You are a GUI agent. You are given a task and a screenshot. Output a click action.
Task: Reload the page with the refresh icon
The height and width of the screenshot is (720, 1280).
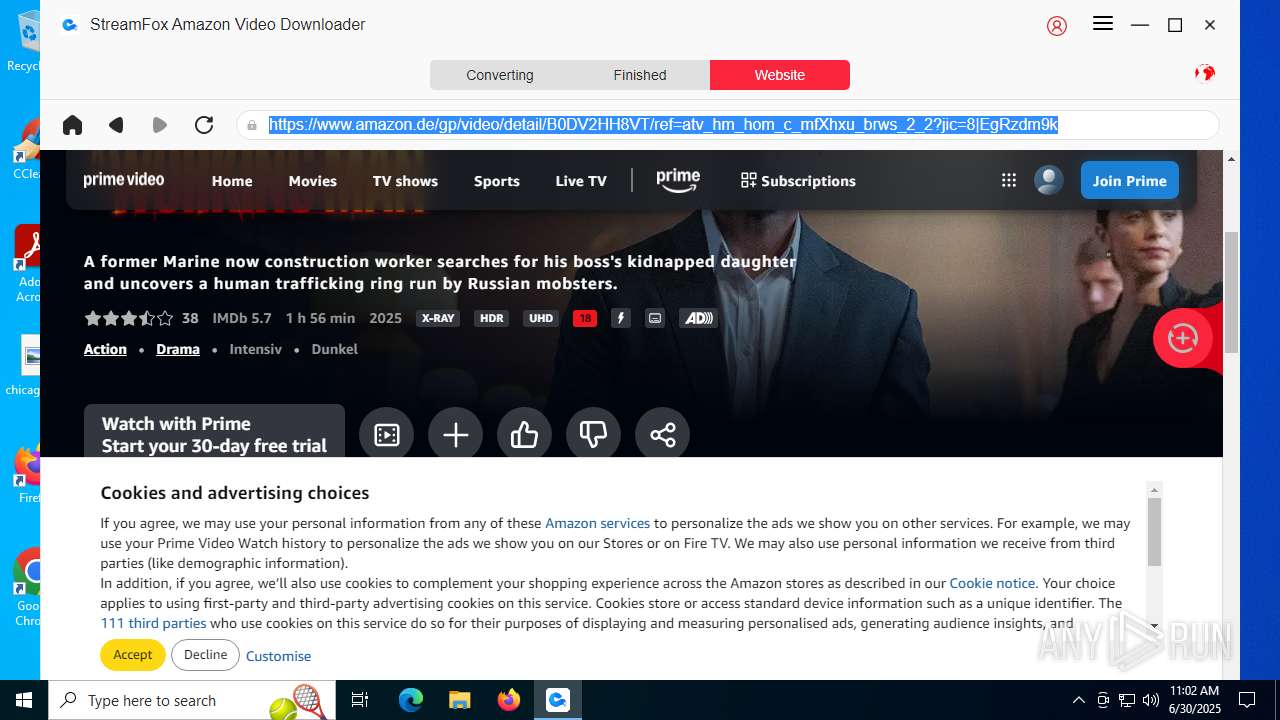[204, 125]
